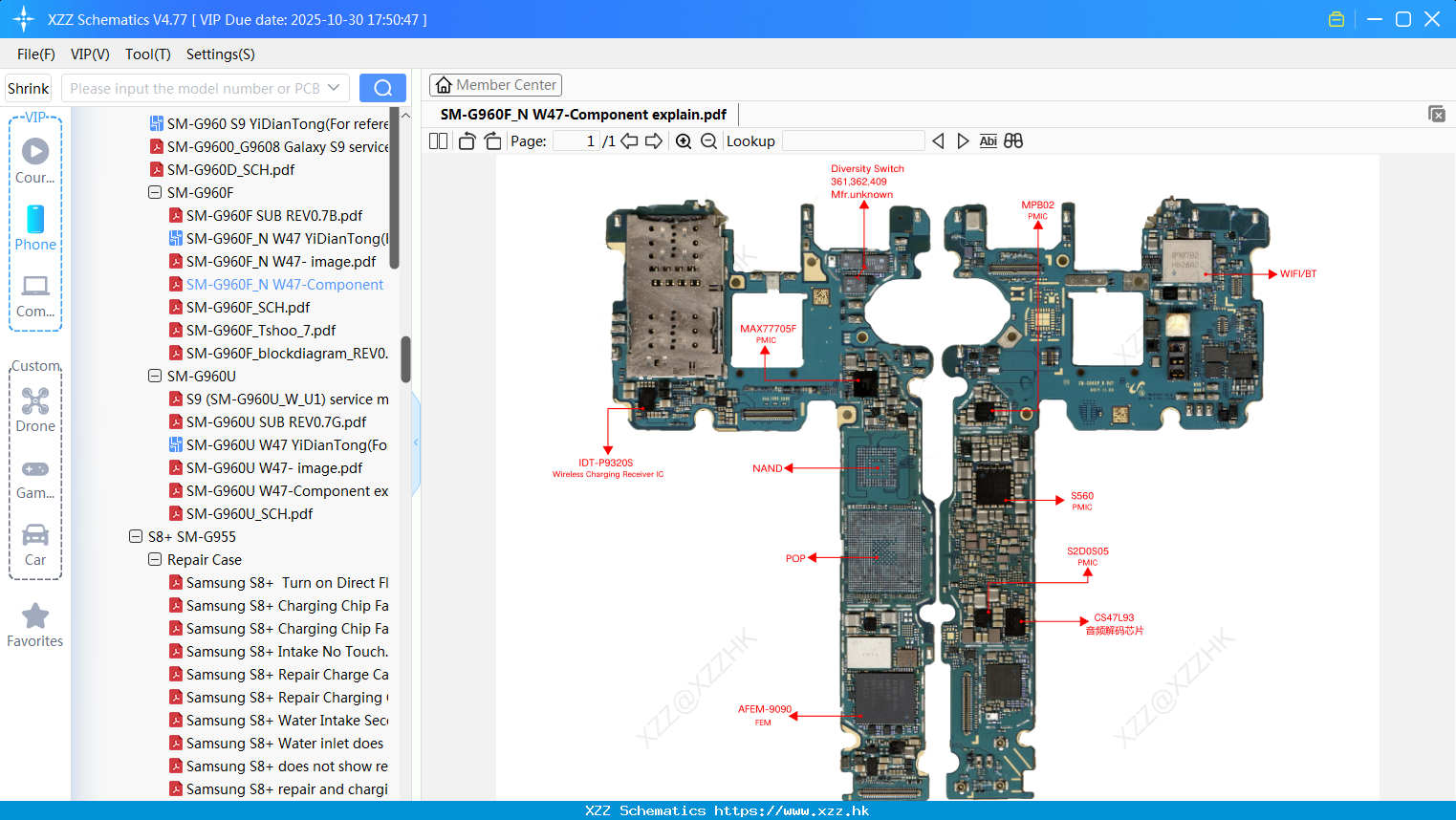Open SM-G960F SUB REV0.7B.pdf
This screenshot has width=1456, height=820.
(x=274, y=215)
